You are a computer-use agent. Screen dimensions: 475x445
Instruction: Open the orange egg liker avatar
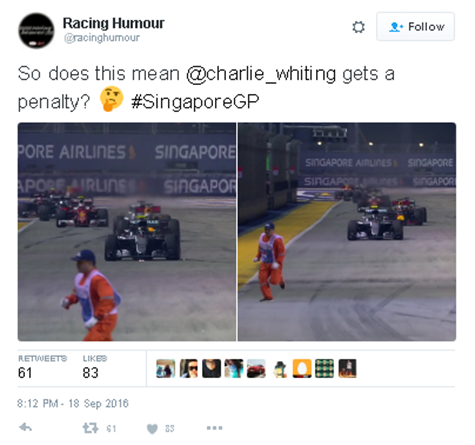[302, 368]
